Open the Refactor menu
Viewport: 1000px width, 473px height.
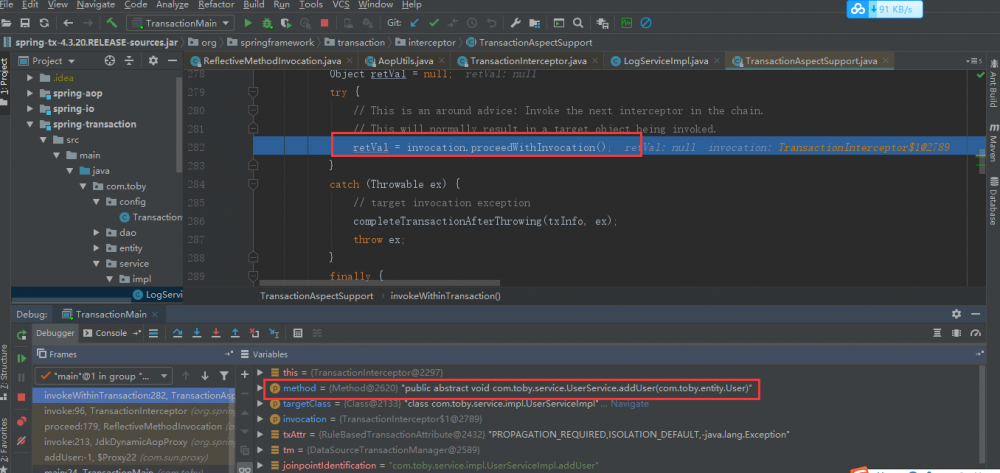[x=216, y=5]
